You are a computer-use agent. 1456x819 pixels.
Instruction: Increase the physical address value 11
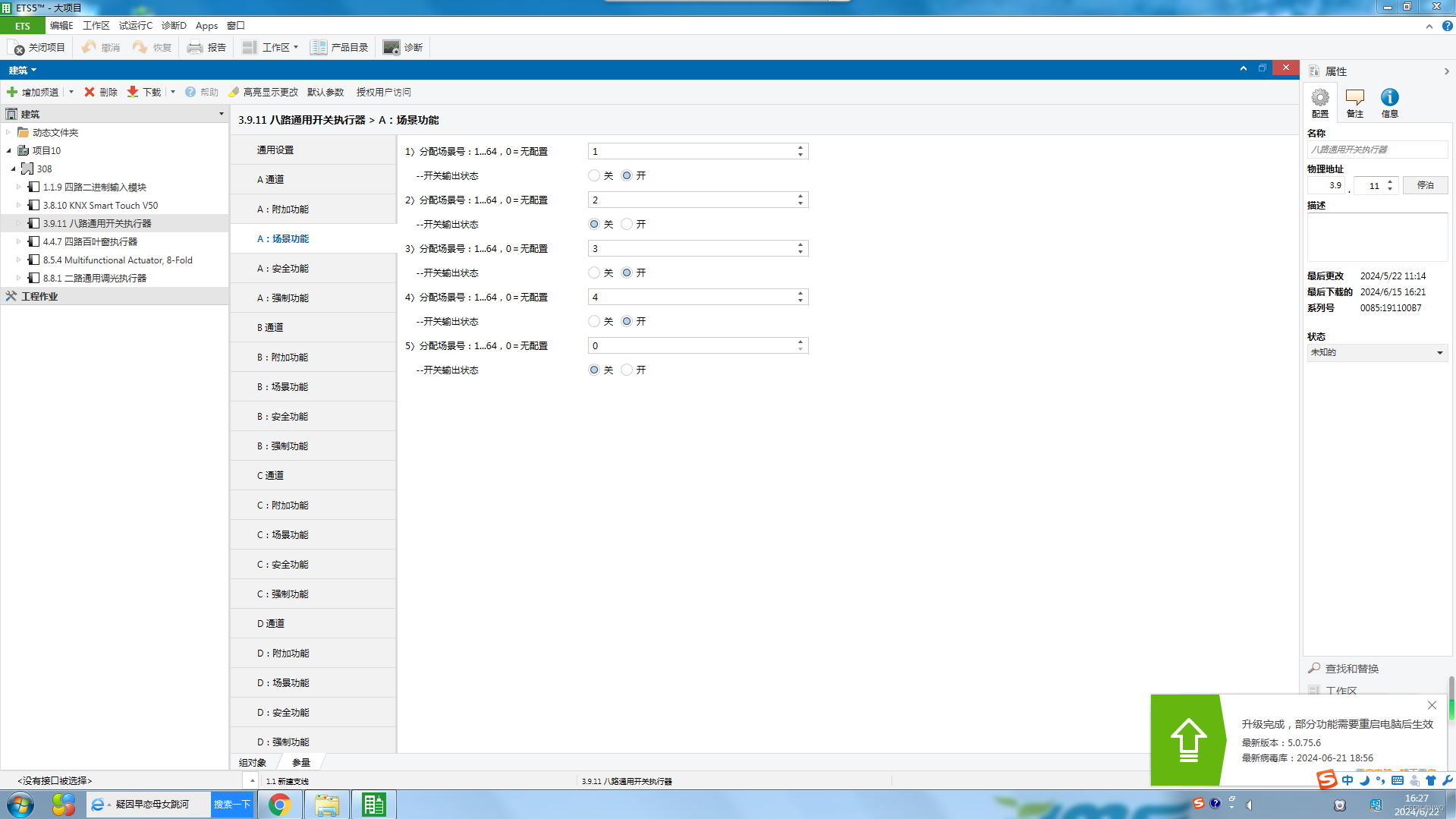pyautogui.click(x=1390, y=181)
